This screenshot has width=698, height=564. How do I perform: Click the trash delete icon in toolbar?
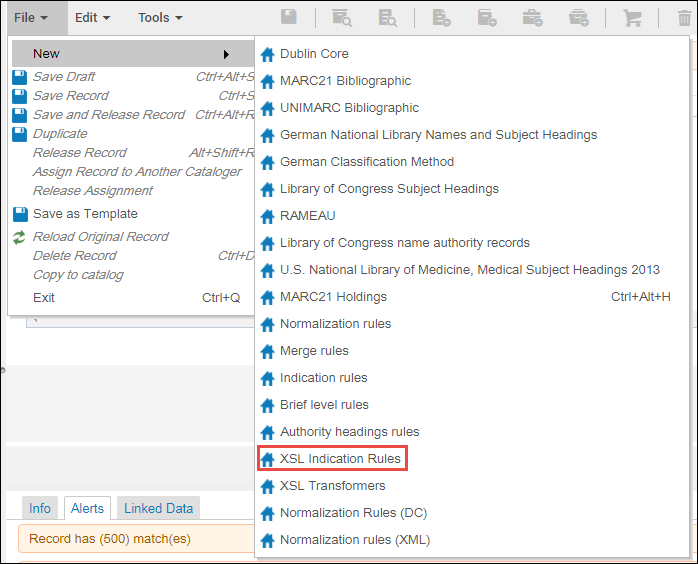684,17
